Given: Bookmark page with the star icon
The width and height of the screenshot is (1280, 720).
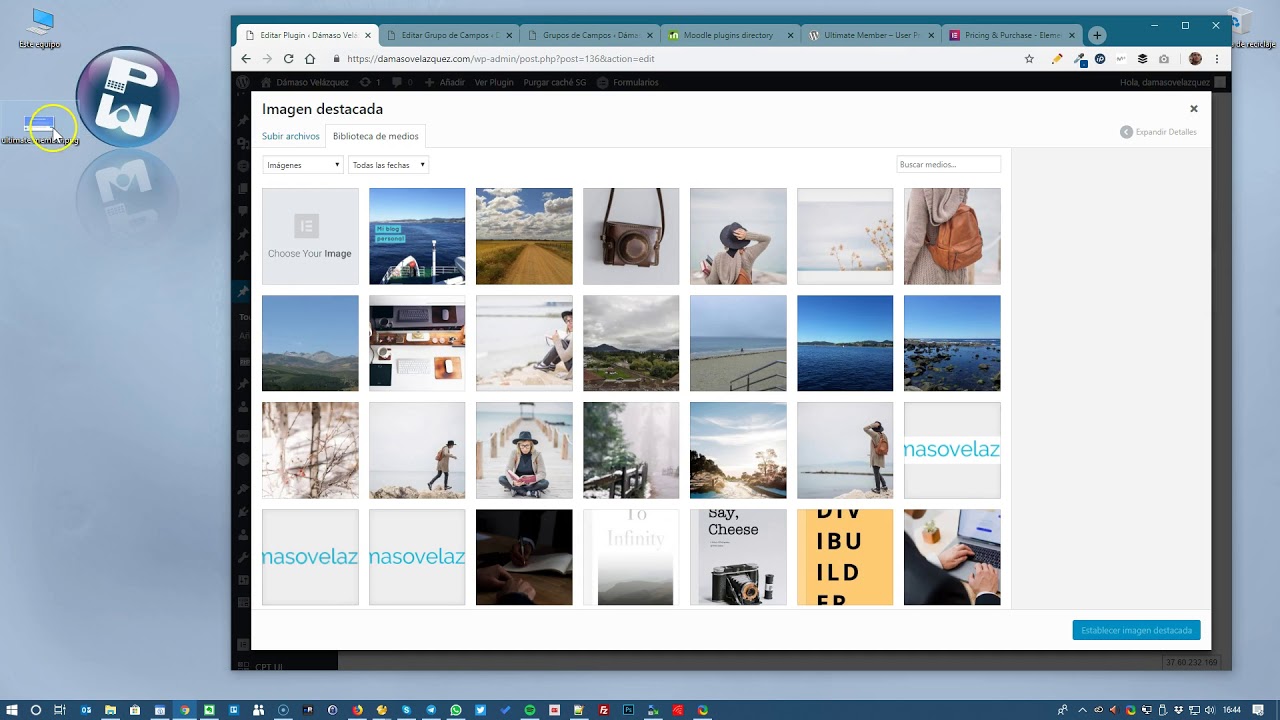Looking at the screenshot, I should coord(1029,59).
